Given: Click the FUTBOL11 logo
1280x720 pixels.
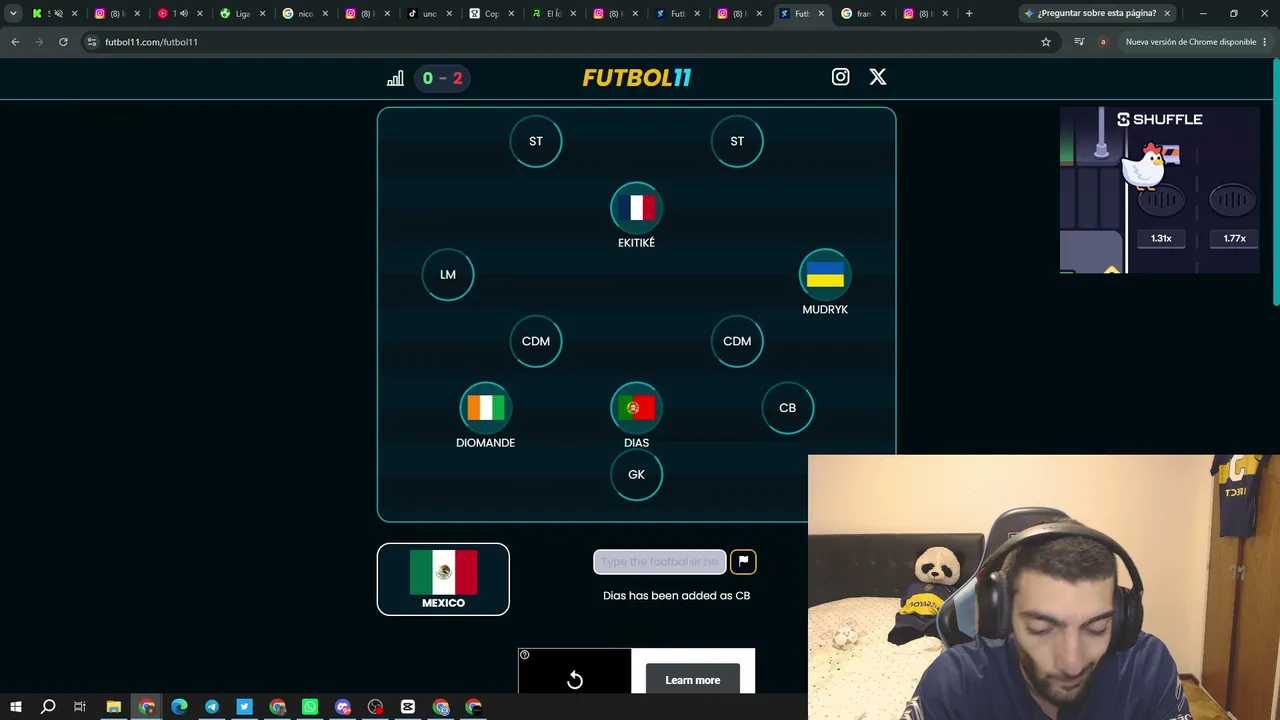Looking at the screenshot, I should coord(637,78).
